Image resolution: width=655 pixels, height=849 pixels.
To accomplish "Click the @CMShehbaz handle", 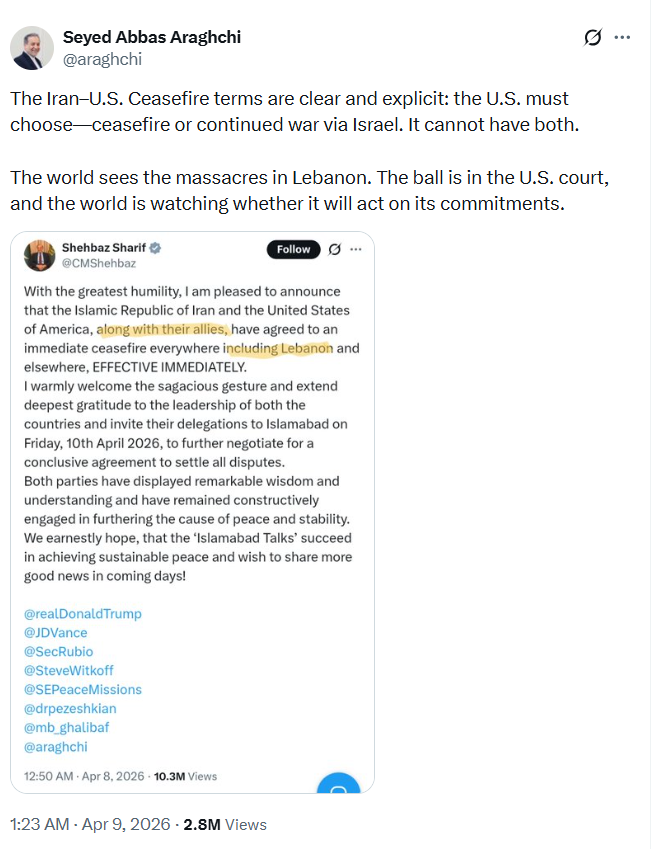I will click(97, 265).
